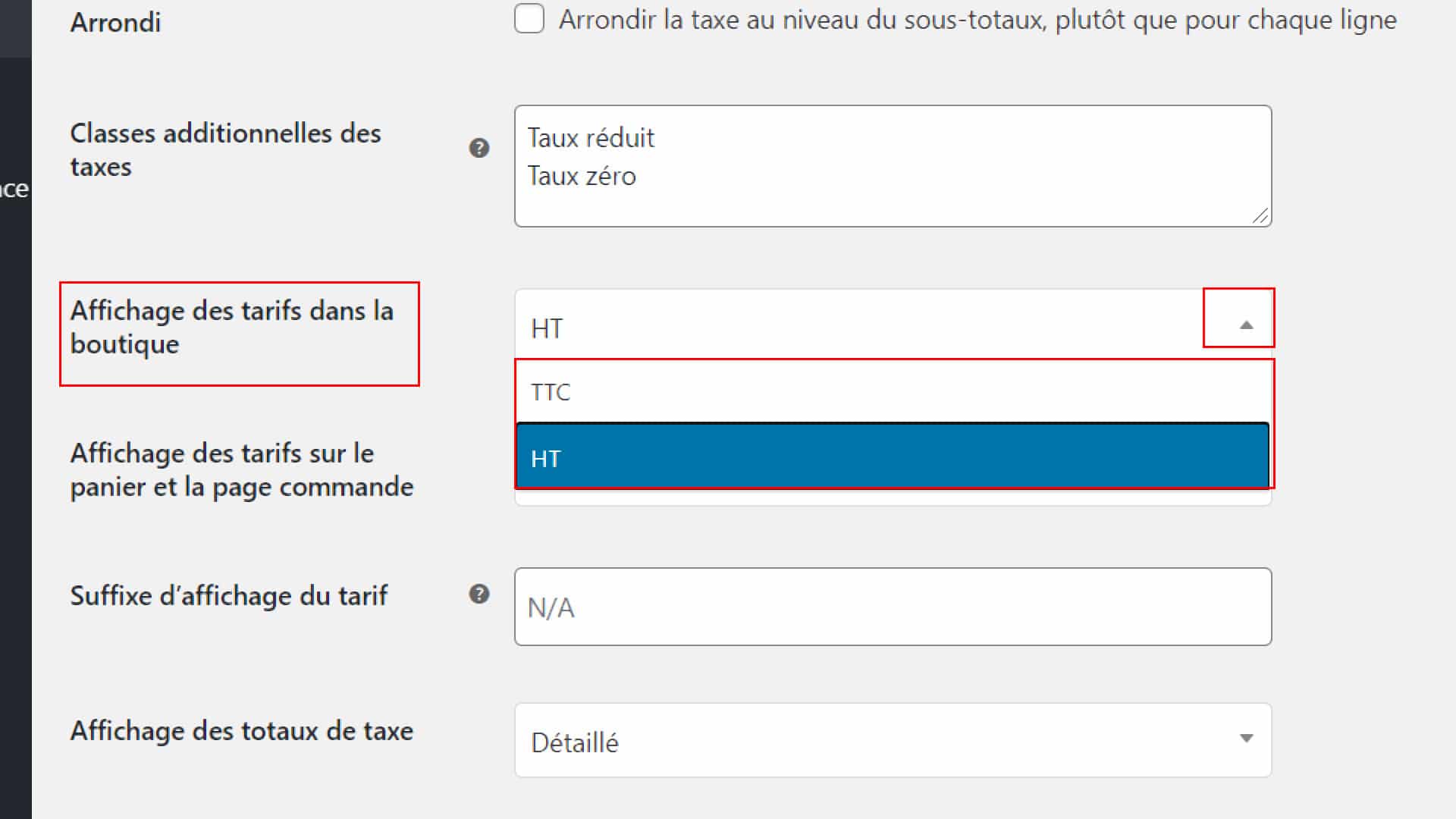Click the Détaillé dropdown arrow

point(1246,738)
